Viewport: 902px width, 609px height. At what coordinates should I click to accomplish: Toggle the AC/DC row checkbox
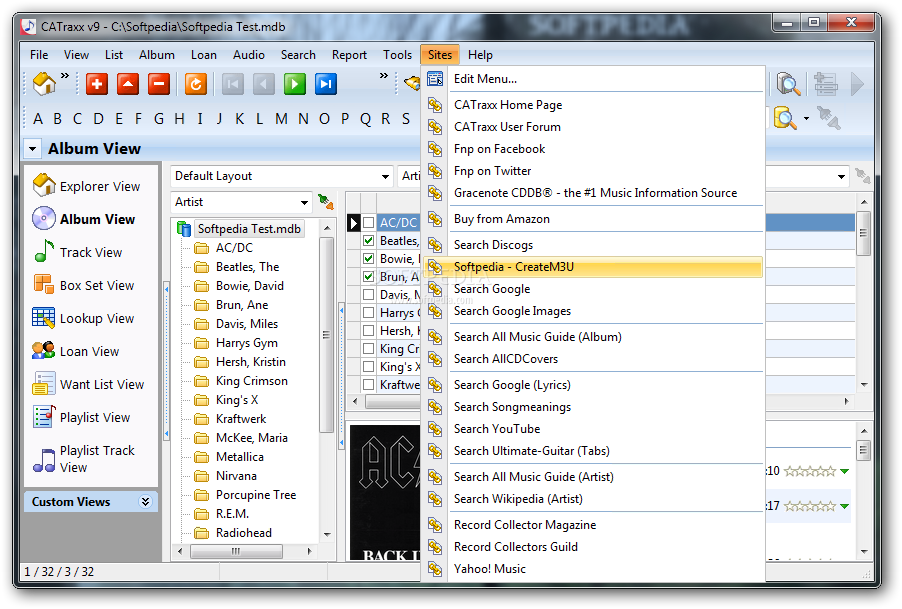click(369, 222)
